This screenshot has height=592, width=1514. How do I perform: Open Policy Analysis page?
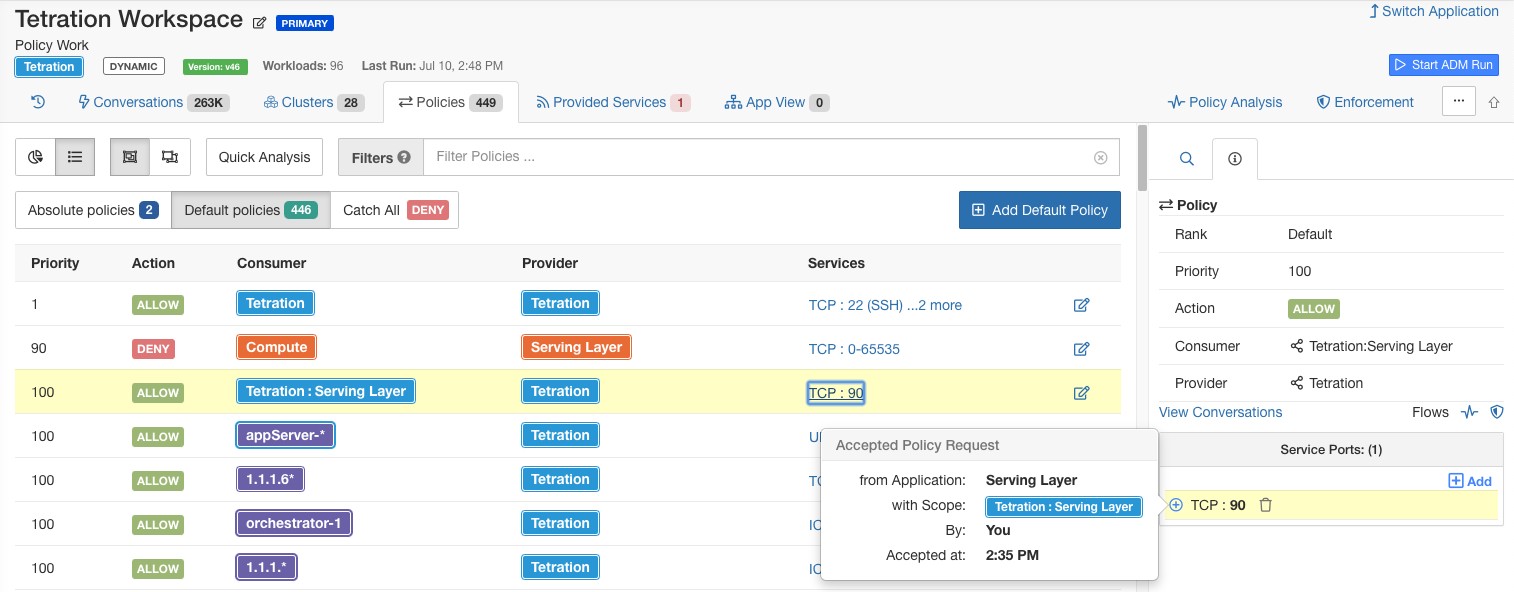point(1225,102)
